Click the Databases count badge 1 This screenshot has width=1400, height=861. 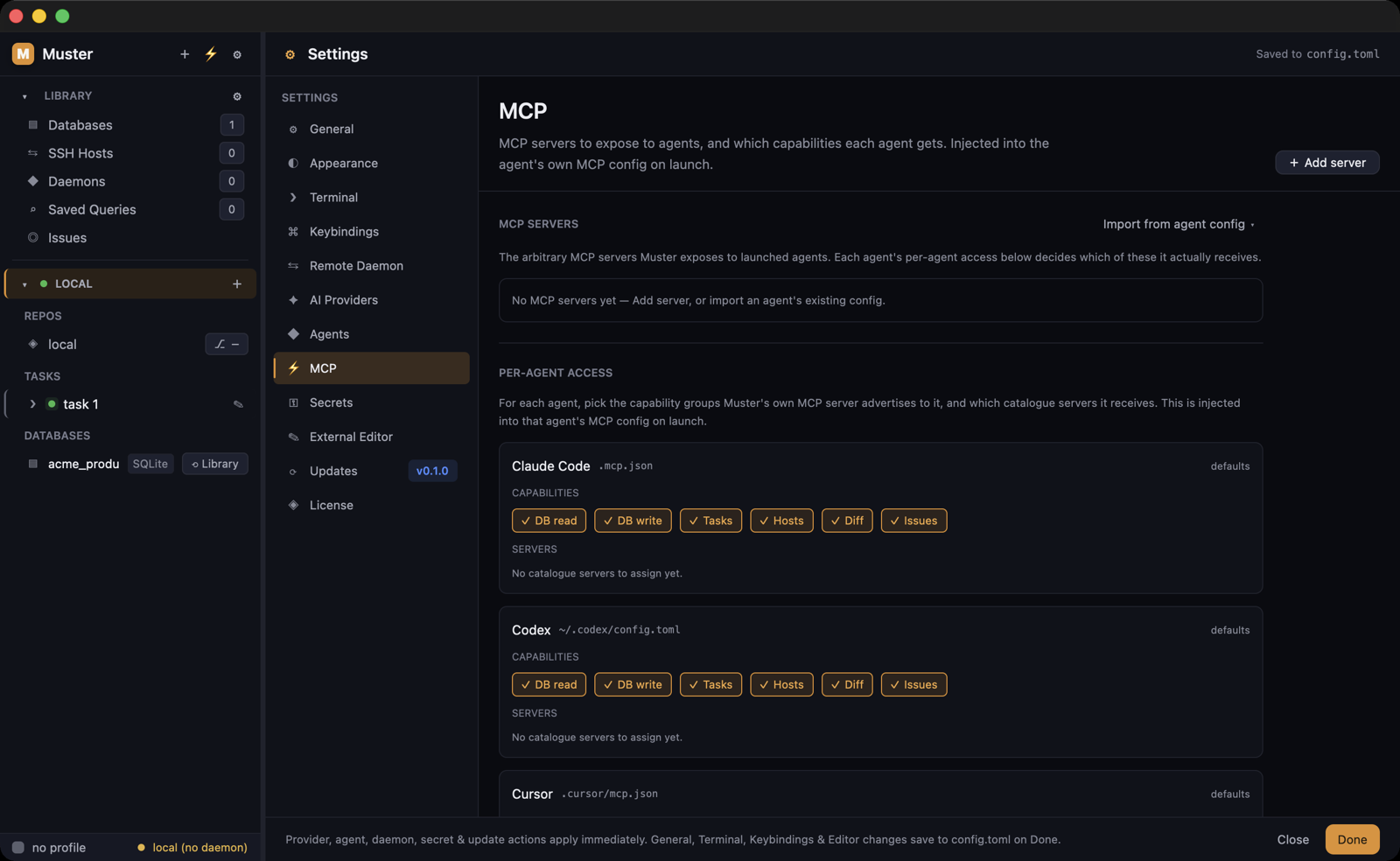pos(232,125)
